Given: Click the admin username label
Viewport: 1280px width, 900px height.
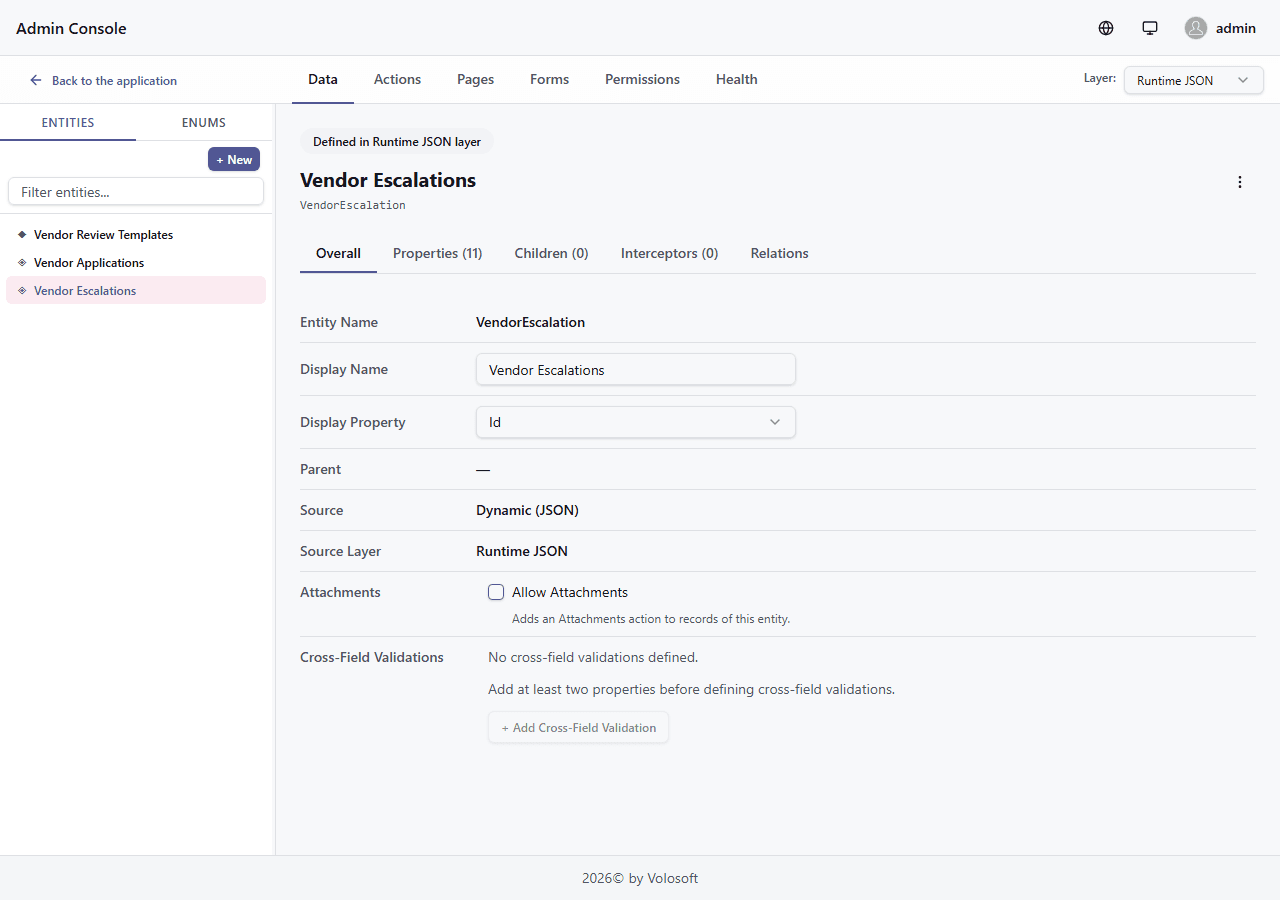Looking at the screenshot, I should pos(1236,28).
